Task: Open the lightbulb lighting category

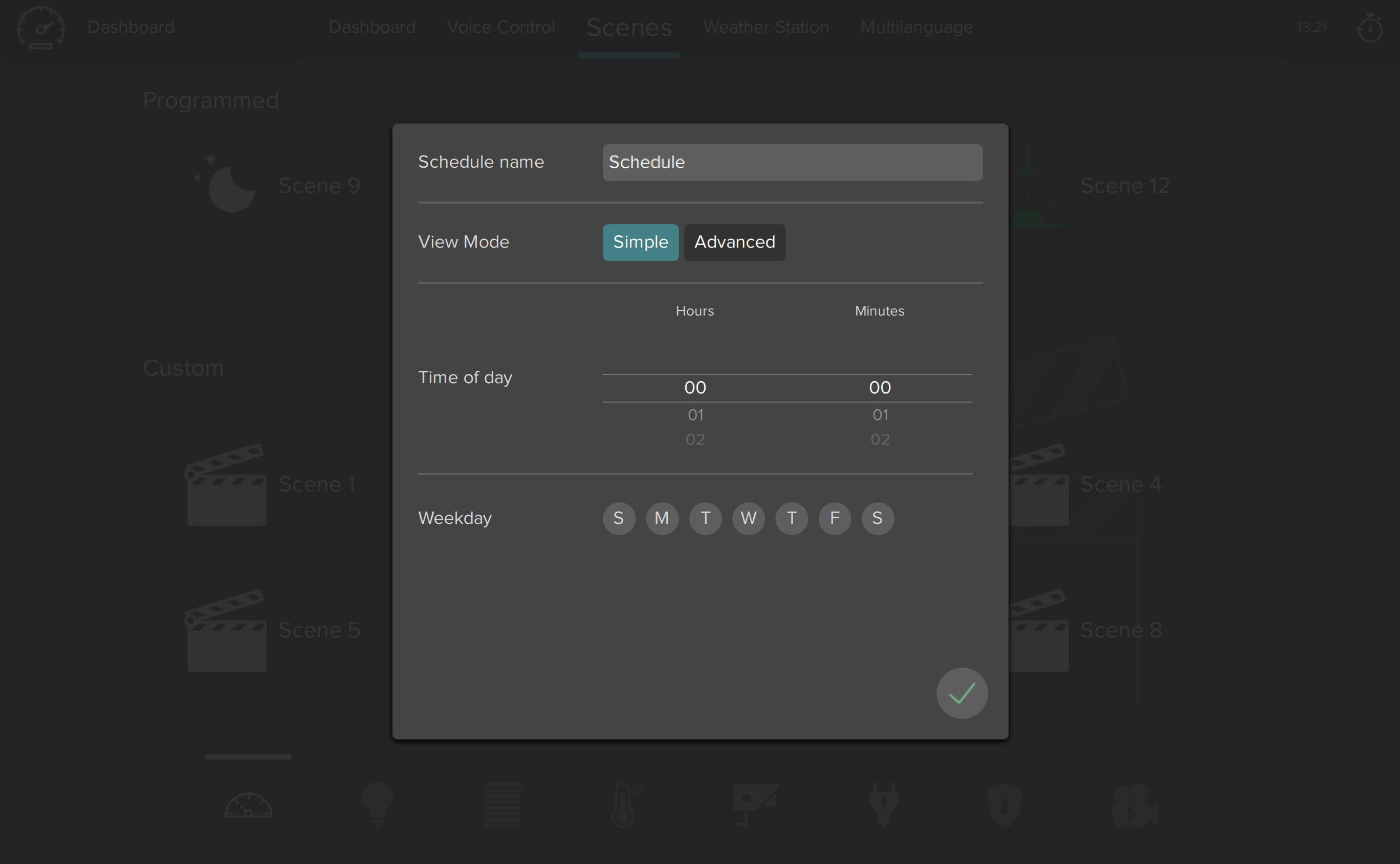Action: point(378,805)
